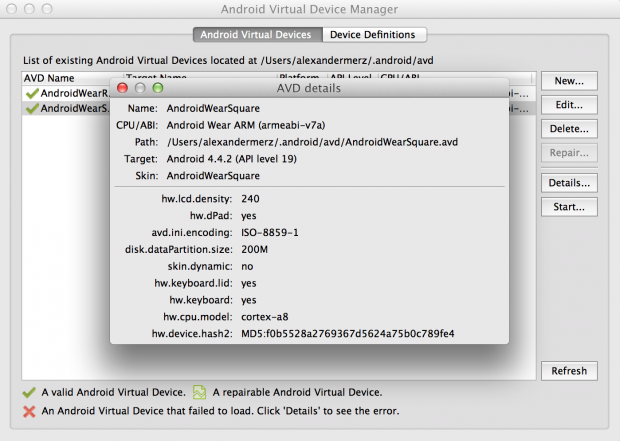620x441 pixels.
Task: Select the AndroidWearR device row
Action: (70, 93)
